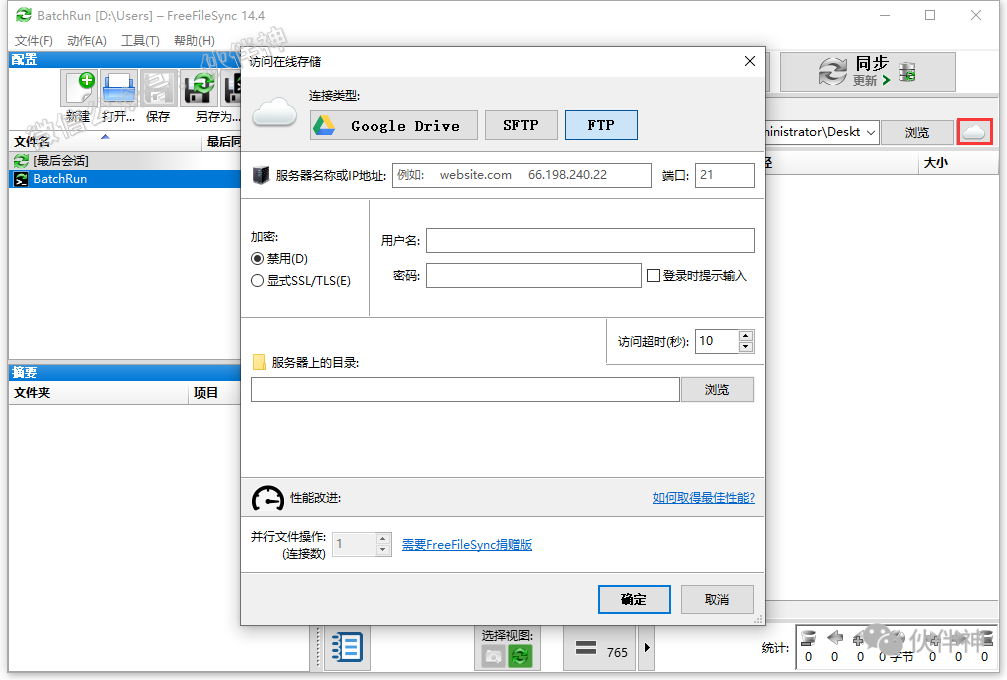Image resolution: width=1007 pixels, height=680 pixels.
Task: Click 取消 to cancel the dialog
Action: click(717, 599)
